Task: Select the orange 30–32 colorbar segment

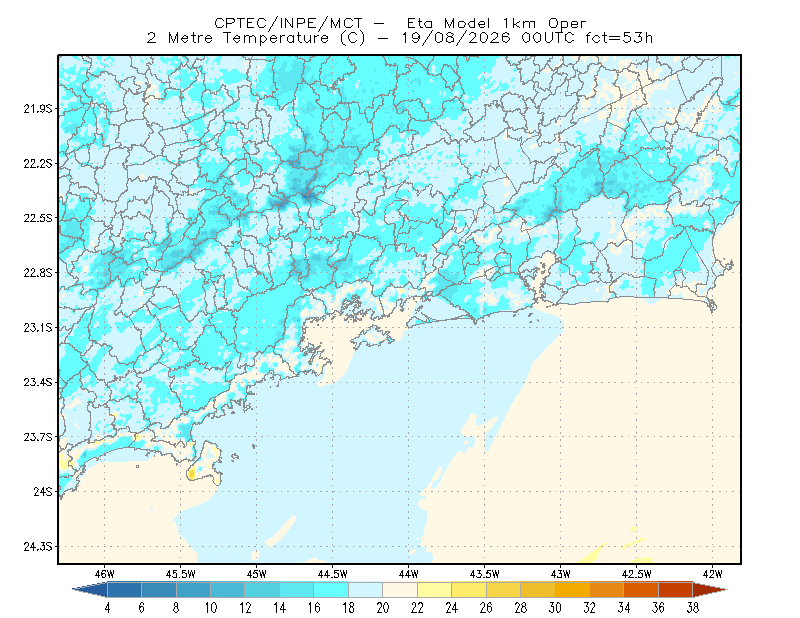Action: [x=572, y=590]
